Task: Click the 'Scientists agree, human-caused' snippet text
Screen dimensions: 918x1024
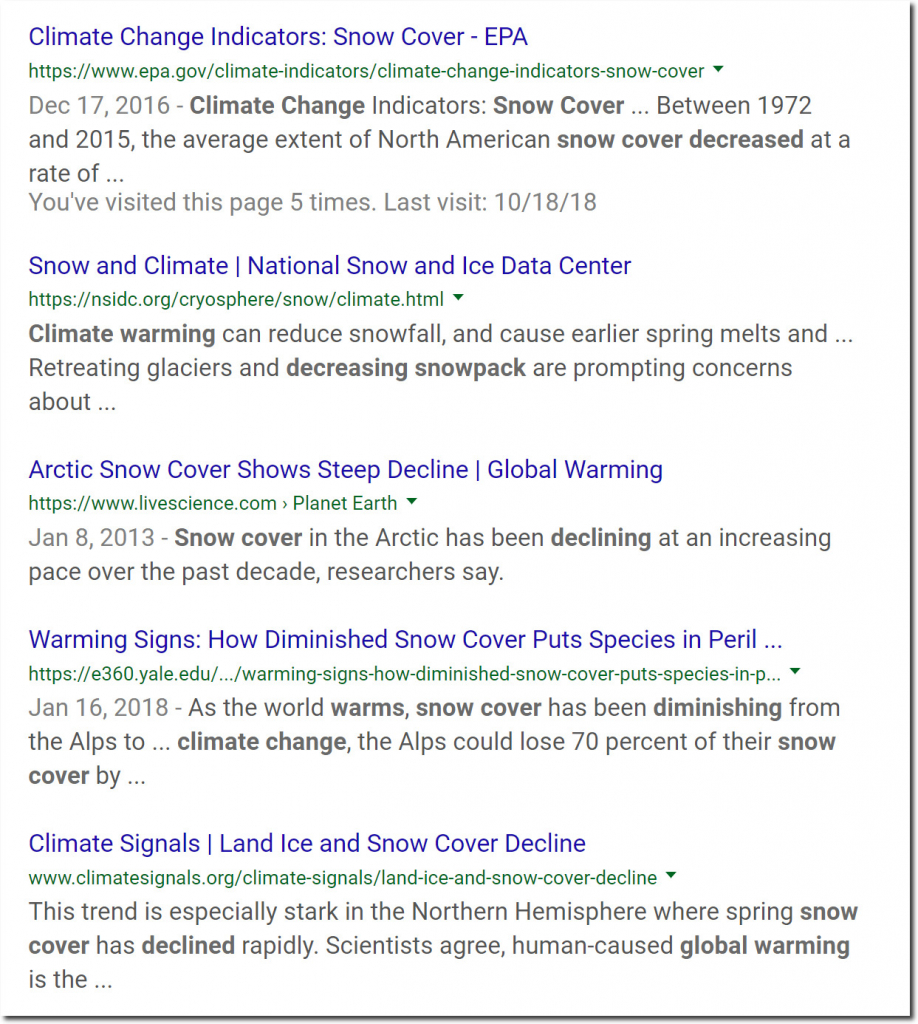Action: point(499,946)
